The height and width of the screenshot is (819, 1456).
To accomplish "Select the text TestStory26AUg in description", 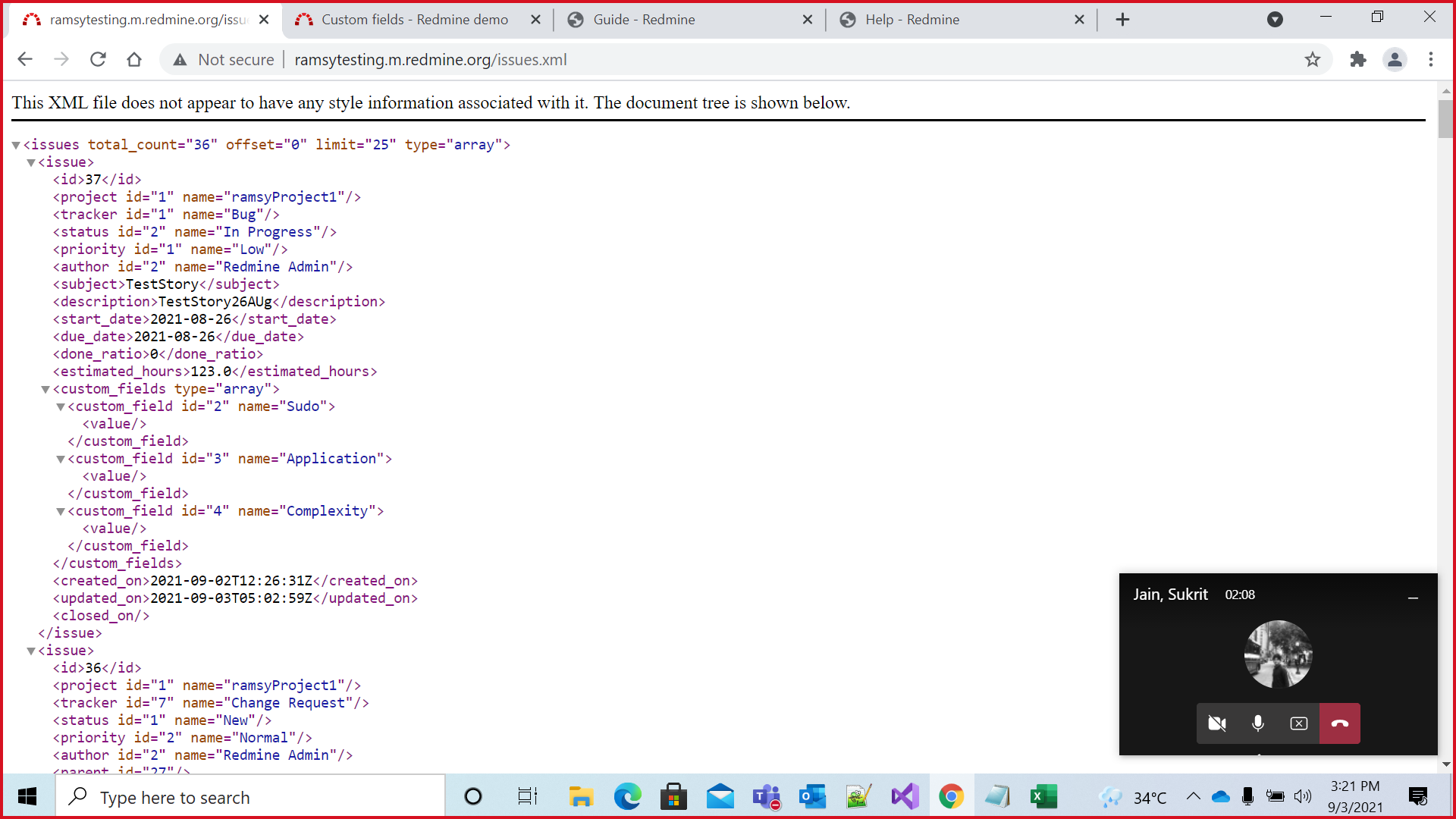I will pos(215,302).
